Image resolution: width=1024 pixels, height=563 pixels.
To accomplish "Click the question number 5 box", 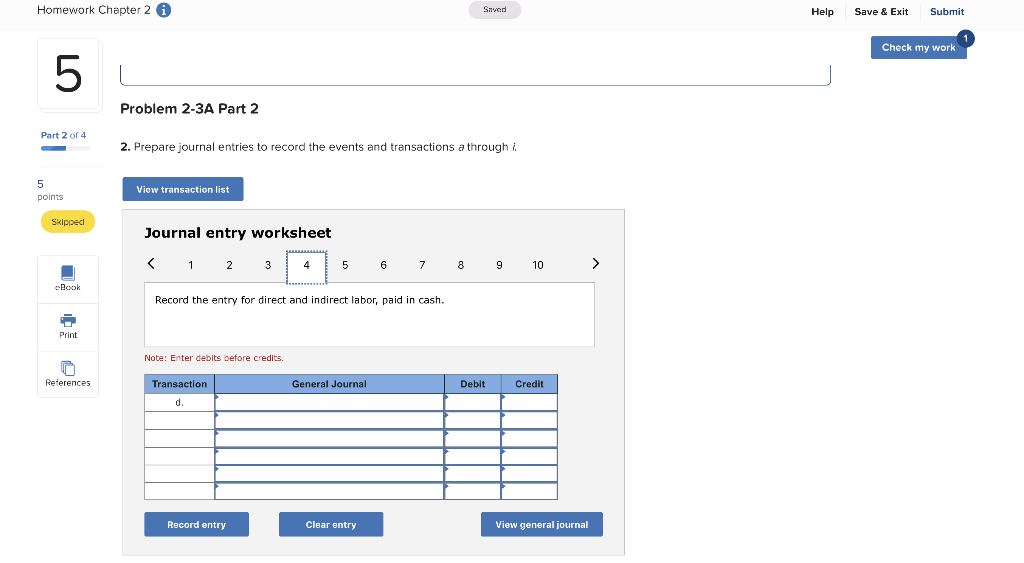I will [69, 74].
